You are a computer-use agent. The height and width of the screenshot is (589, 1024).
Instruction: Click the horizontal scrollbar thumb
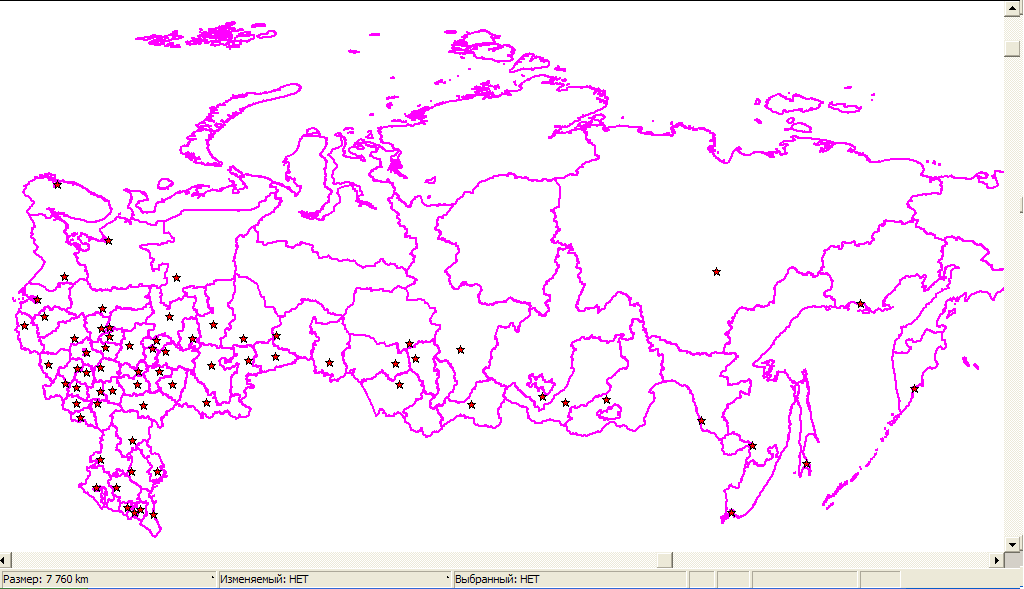point(665,560)
